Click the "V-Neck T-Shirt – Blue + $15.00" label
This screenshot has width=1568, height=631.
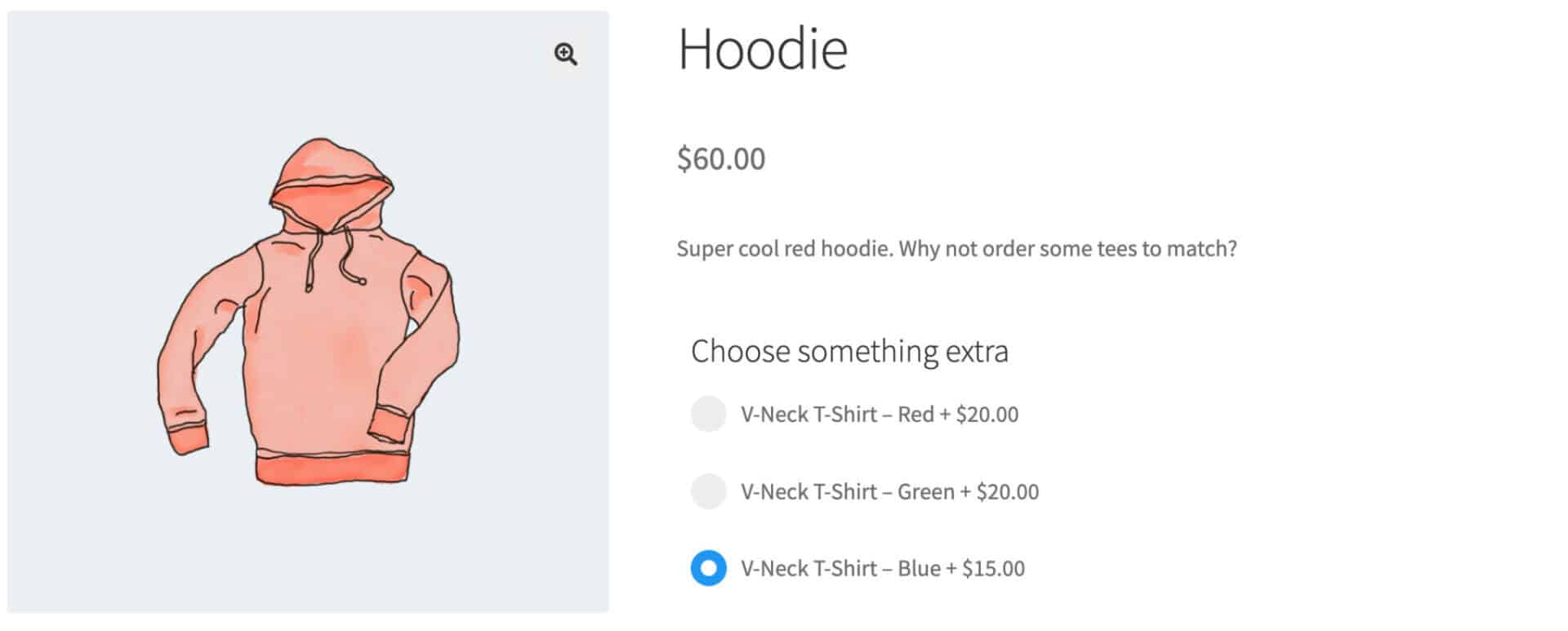(x=883, y=569)
